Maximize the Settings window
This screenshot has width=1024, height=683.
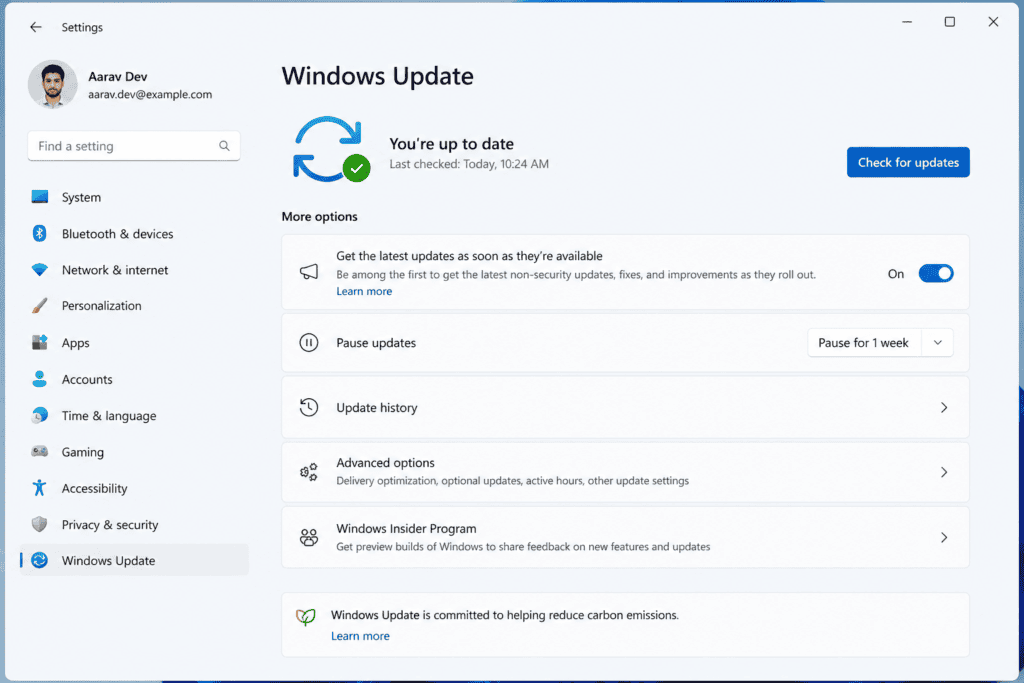(x=950, y=22)
